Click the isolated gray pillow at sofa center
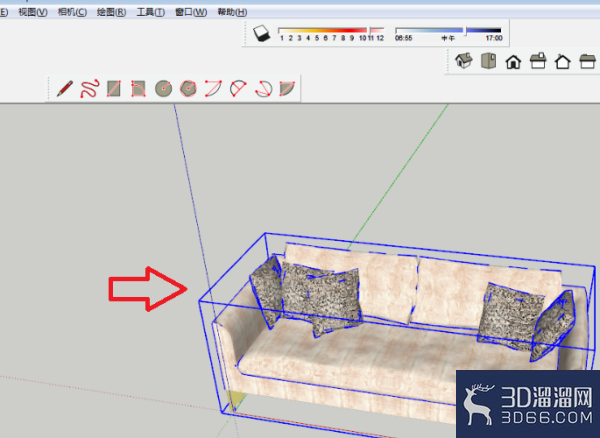 [x=334, y=302]
